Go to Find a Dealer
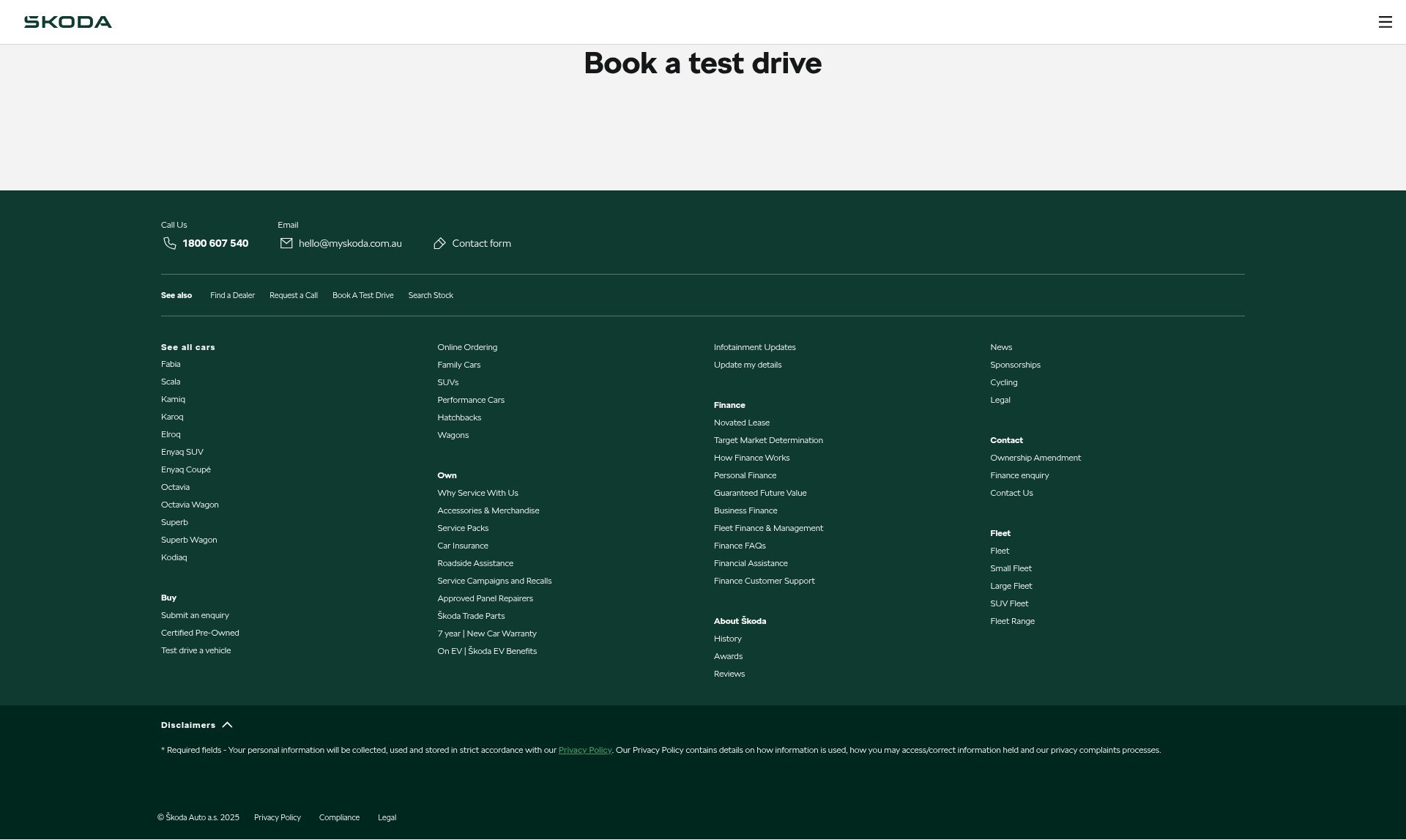The width and height of the screenshot is (1406, 840). pos(232,296)
